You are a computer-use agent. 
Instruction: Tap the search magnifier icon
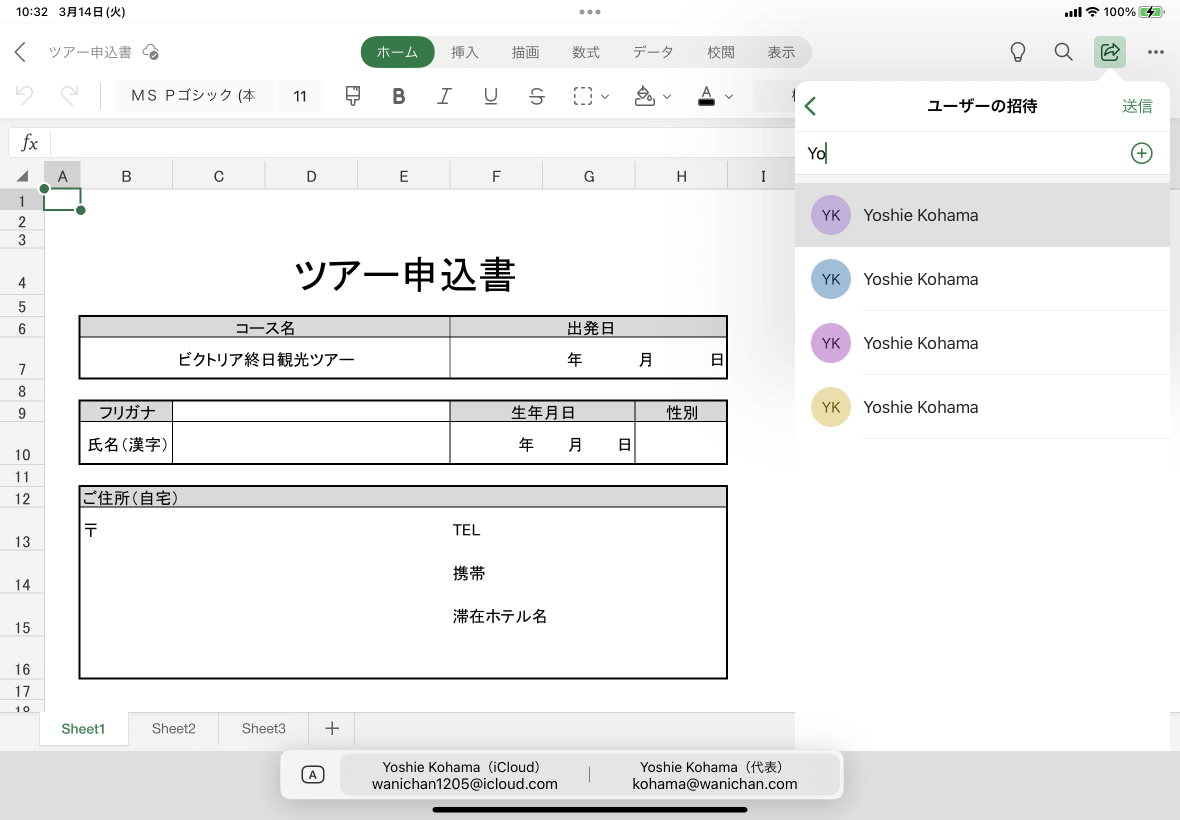point(1064,52)
